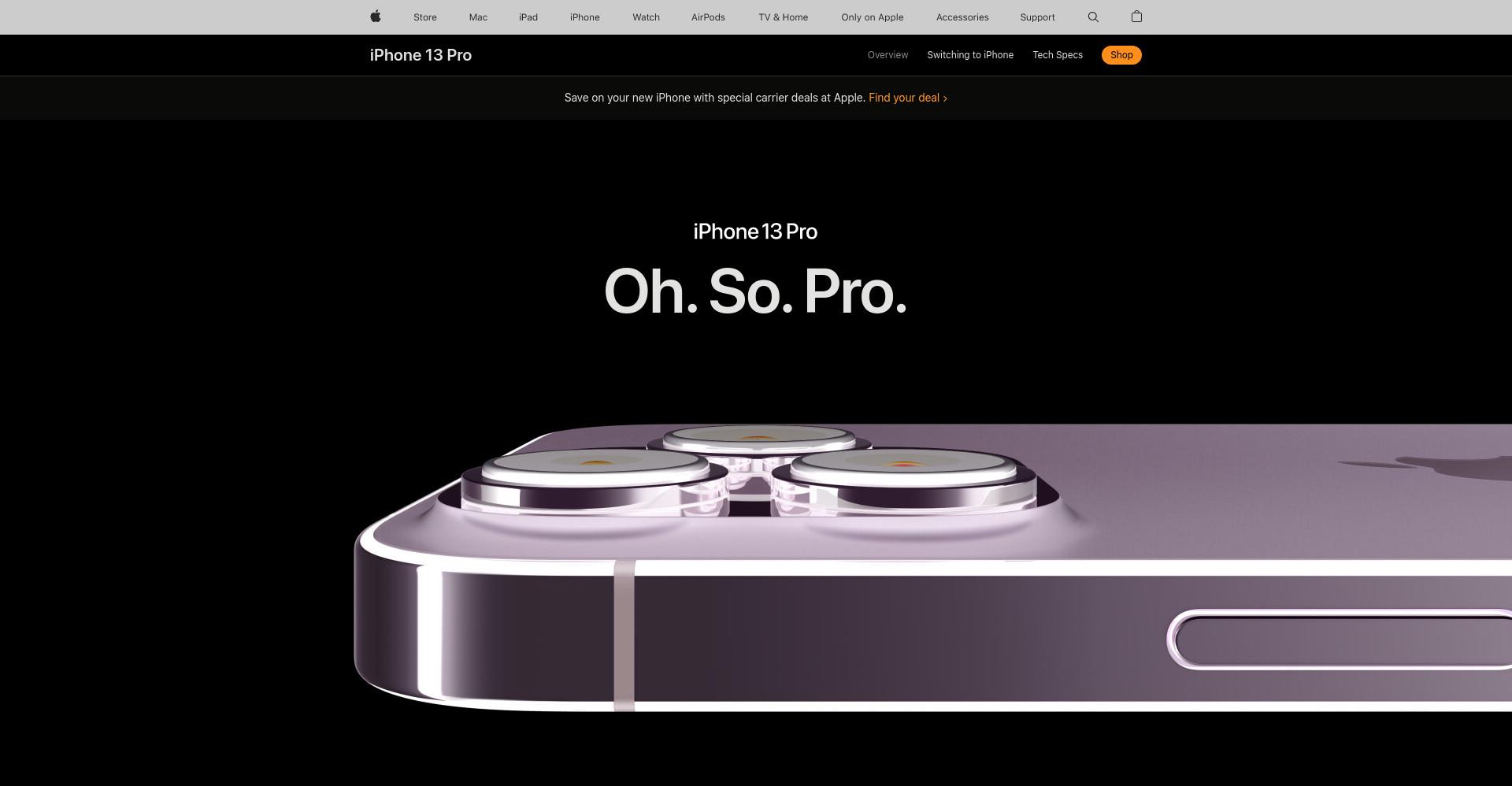
Task: Open TV & Home section
Action: (784, 17)
